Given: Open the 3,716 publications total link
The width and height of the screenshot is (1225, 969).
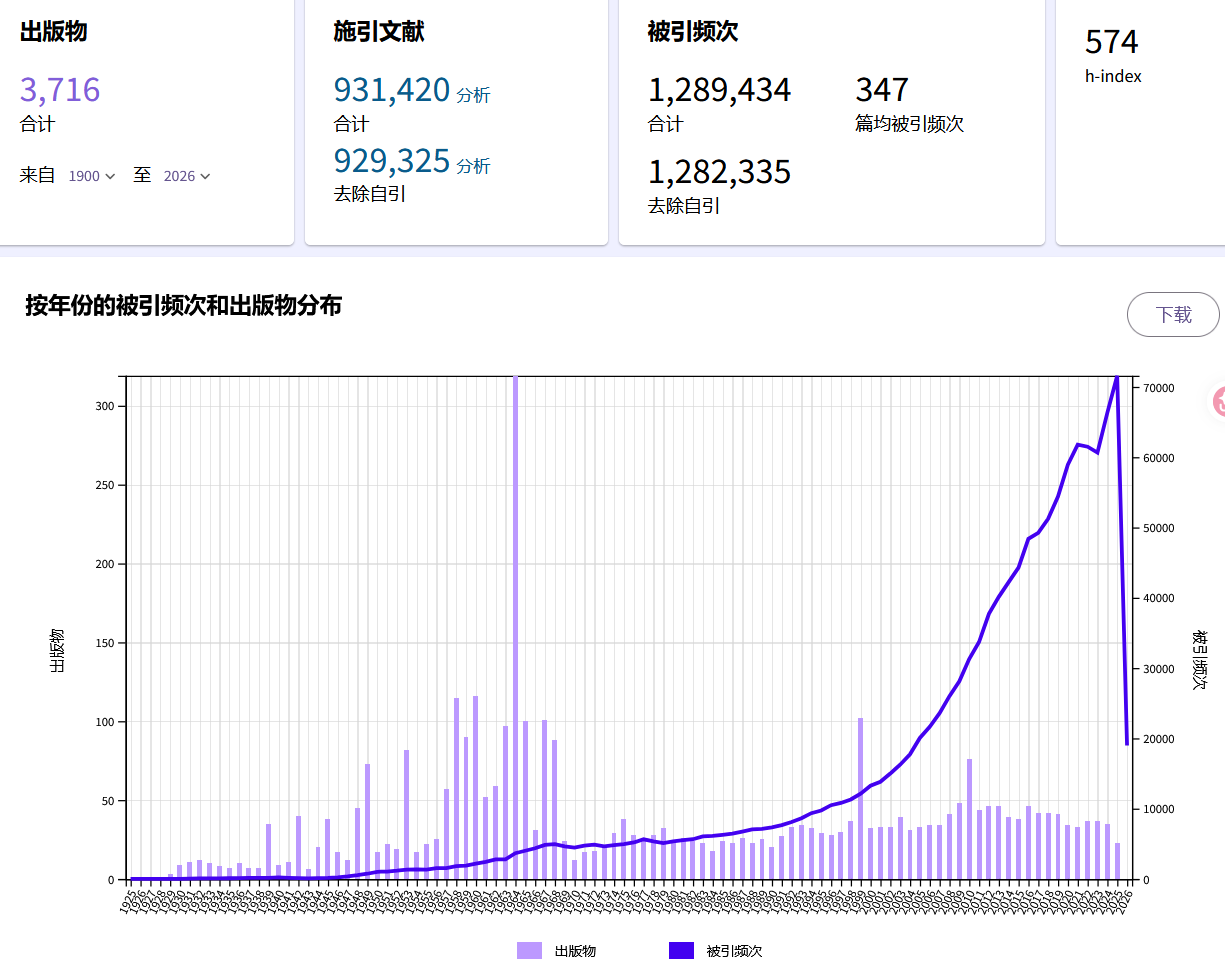Looking at the screenshot, I should click(60, 90).
